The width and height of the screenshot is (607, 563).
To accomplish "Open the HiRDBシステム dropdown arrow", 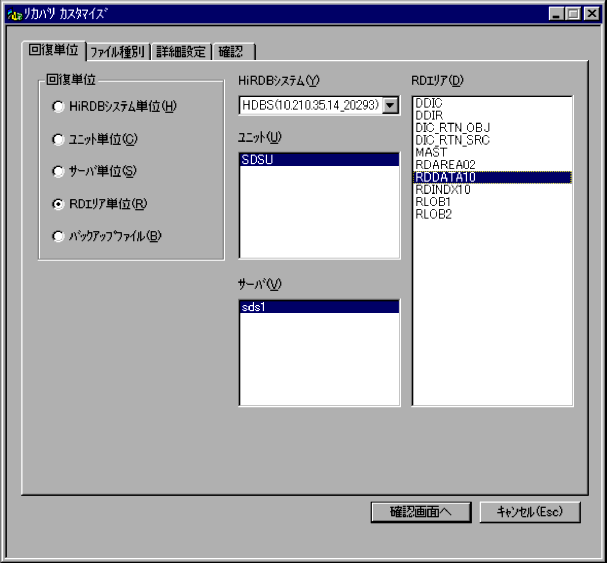I will click(x=390, y=105).
